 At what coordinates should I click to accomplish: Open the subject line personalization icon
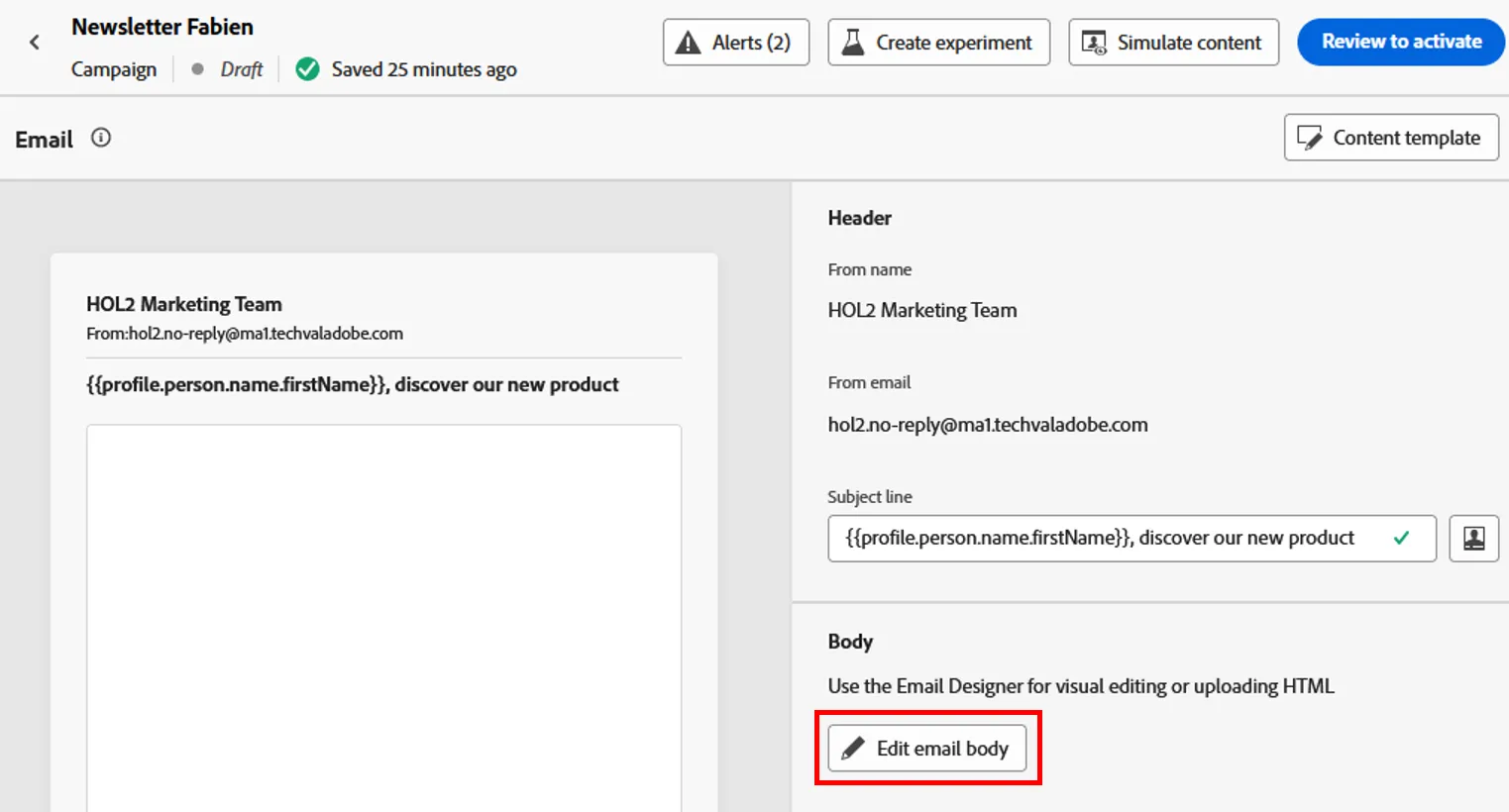[1473, 538]
